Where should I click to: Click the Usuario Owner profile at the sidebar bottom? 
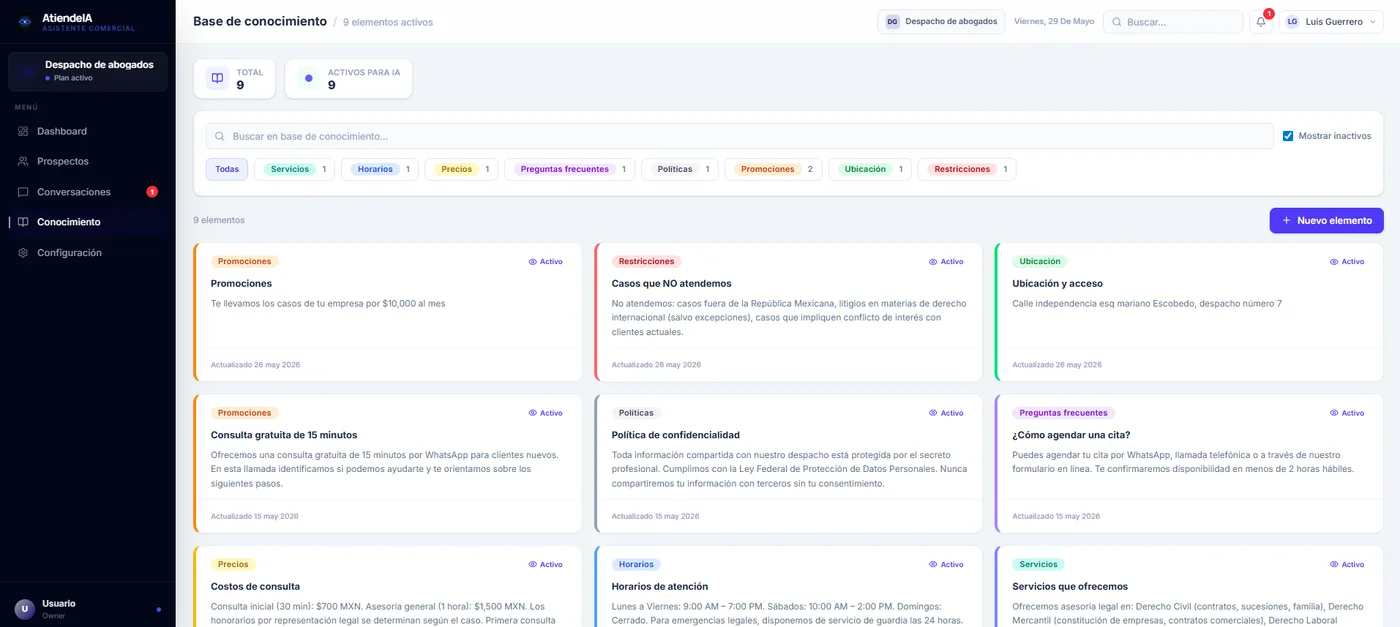click(87, 609)
